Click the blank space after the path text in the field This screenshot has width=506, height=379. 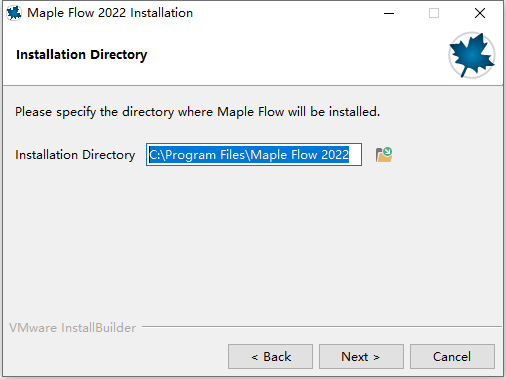coord(355,155)
